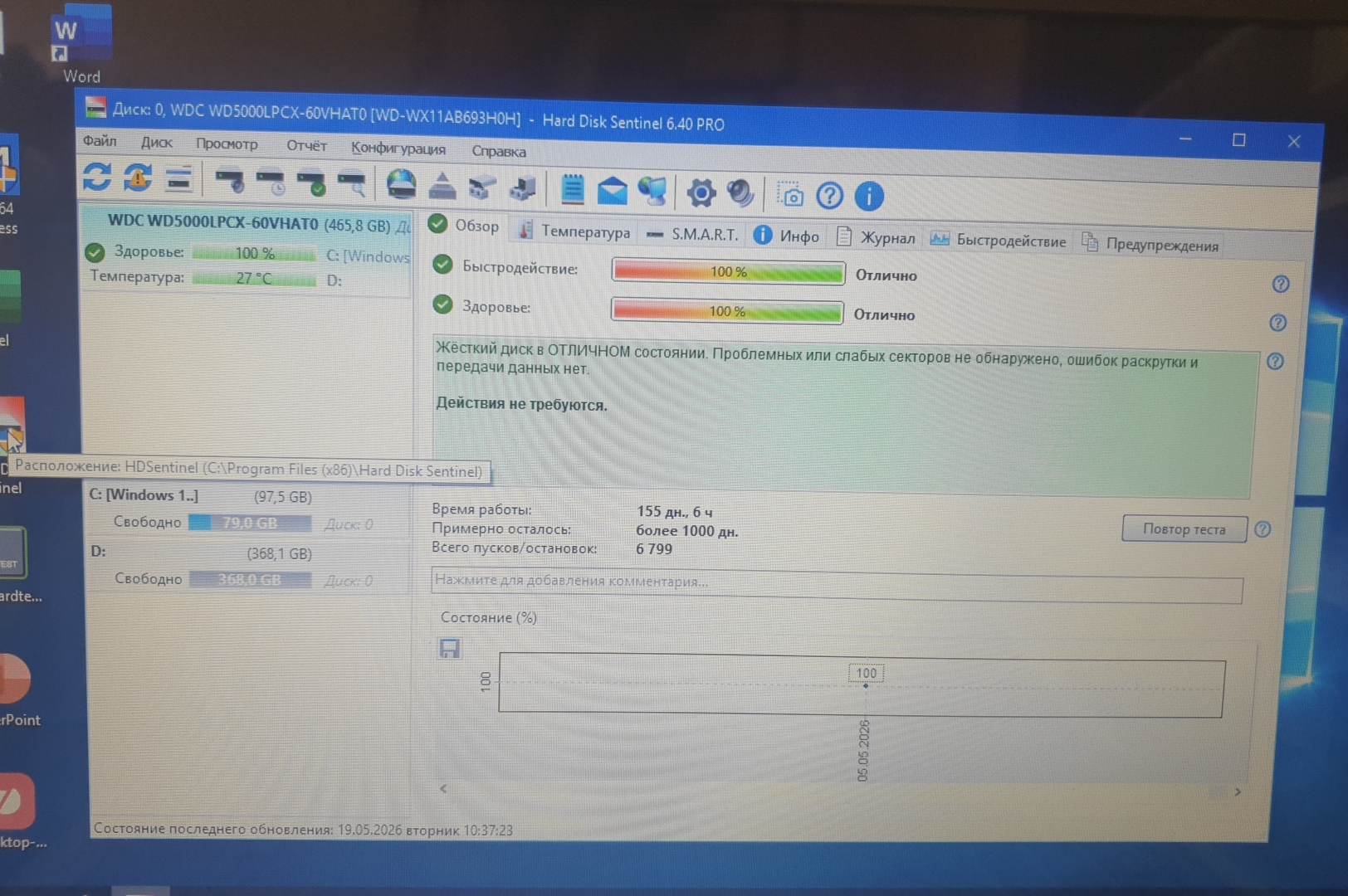Viewport: 1348px width, 896px height.
Task: Click the grey computer-and-drive icon before the notepad
Action: point(523,188)
